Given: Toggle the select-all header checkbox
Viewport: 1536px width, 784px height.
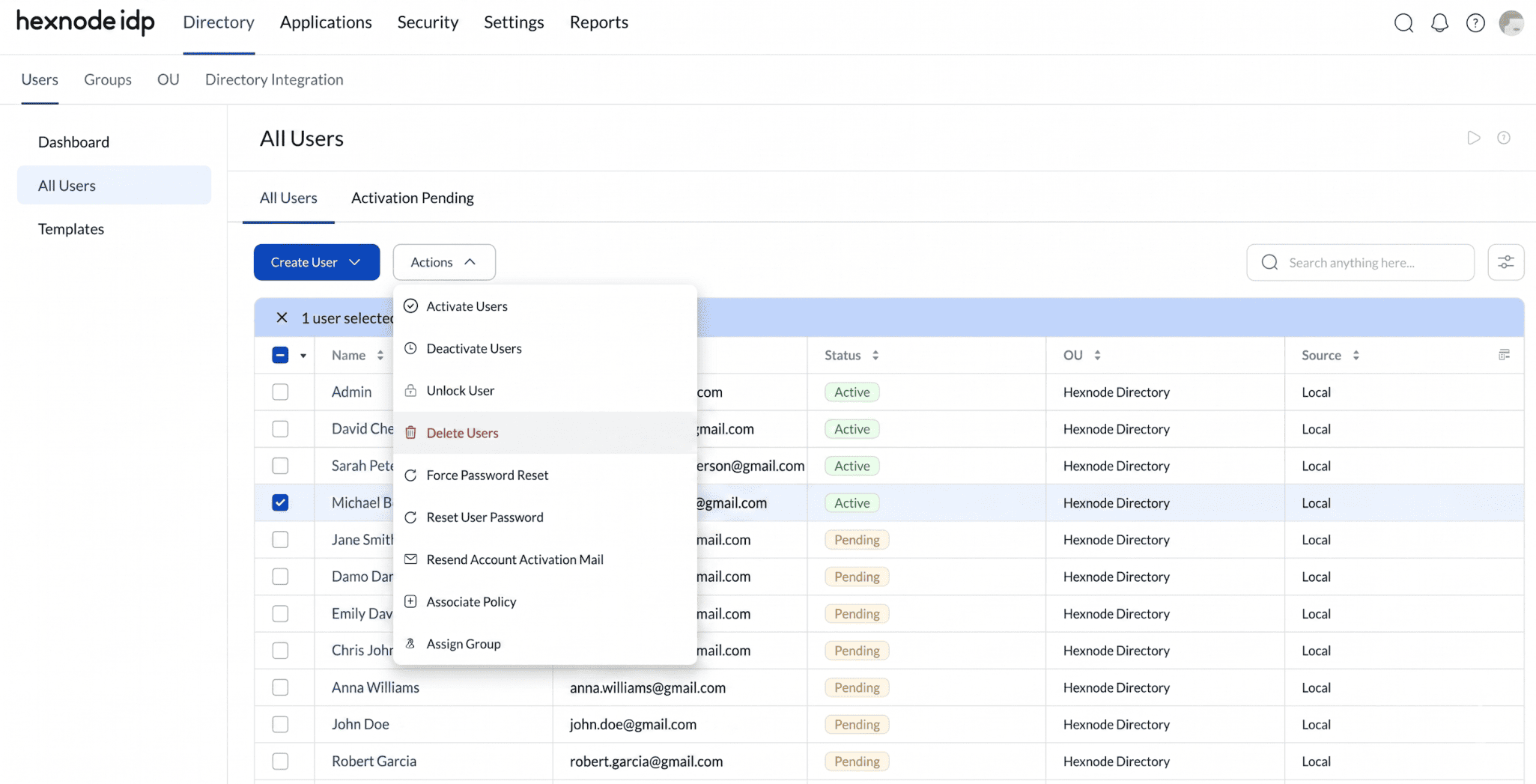Looking at the screenshot, I should 280,355.
